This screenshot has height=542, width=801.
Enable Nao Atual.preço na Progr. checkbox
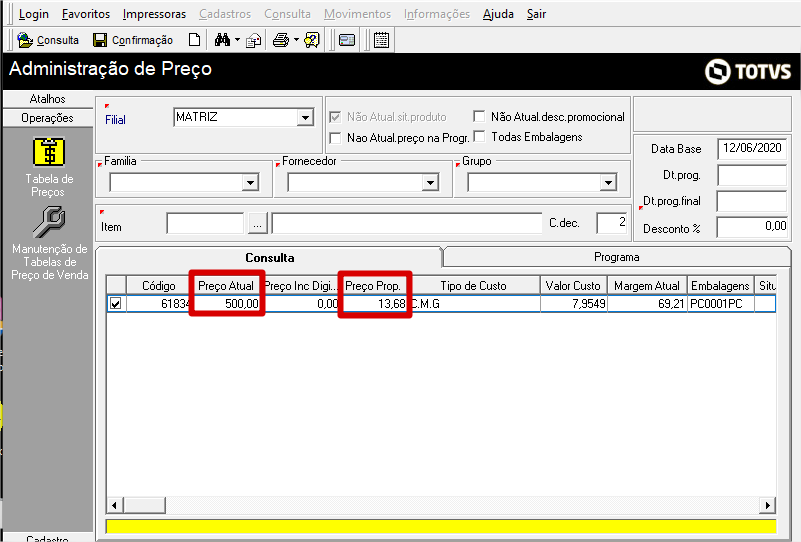pos(335,138)
